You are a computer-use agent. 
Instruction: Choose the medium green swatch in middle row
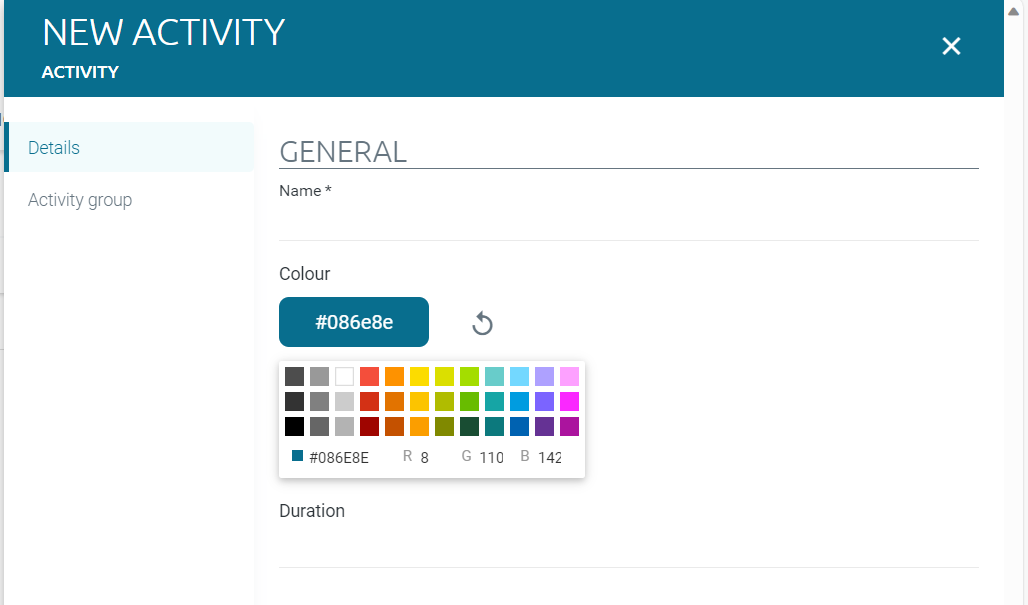(469, 401)
